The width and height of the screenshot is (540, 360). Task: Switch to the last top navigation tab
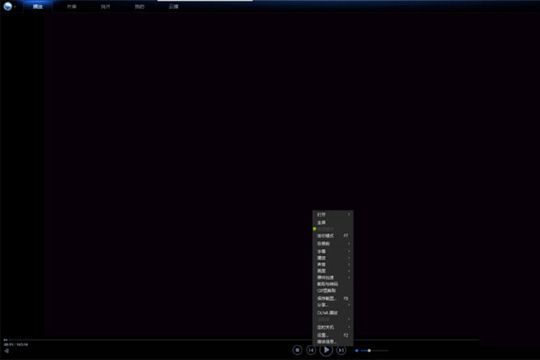(174, 7)
